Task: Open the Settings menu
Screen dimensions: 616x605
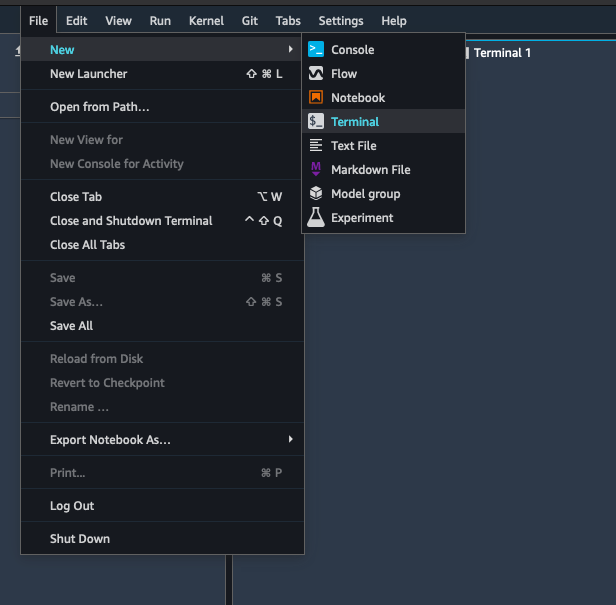Action: (341, 20)
